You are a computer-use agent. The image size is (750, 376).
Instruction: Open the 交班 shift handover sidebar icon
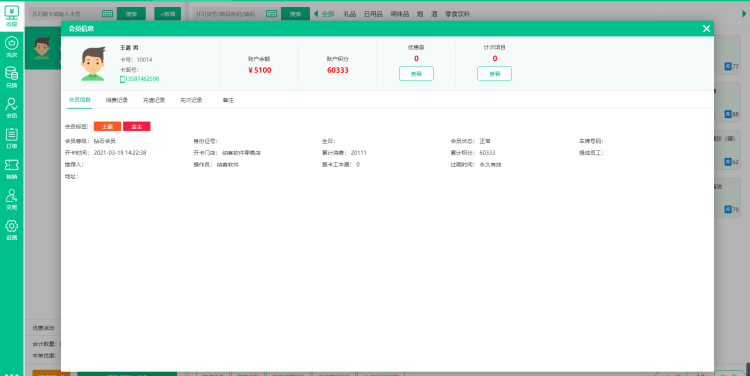(x=11, y=199)
